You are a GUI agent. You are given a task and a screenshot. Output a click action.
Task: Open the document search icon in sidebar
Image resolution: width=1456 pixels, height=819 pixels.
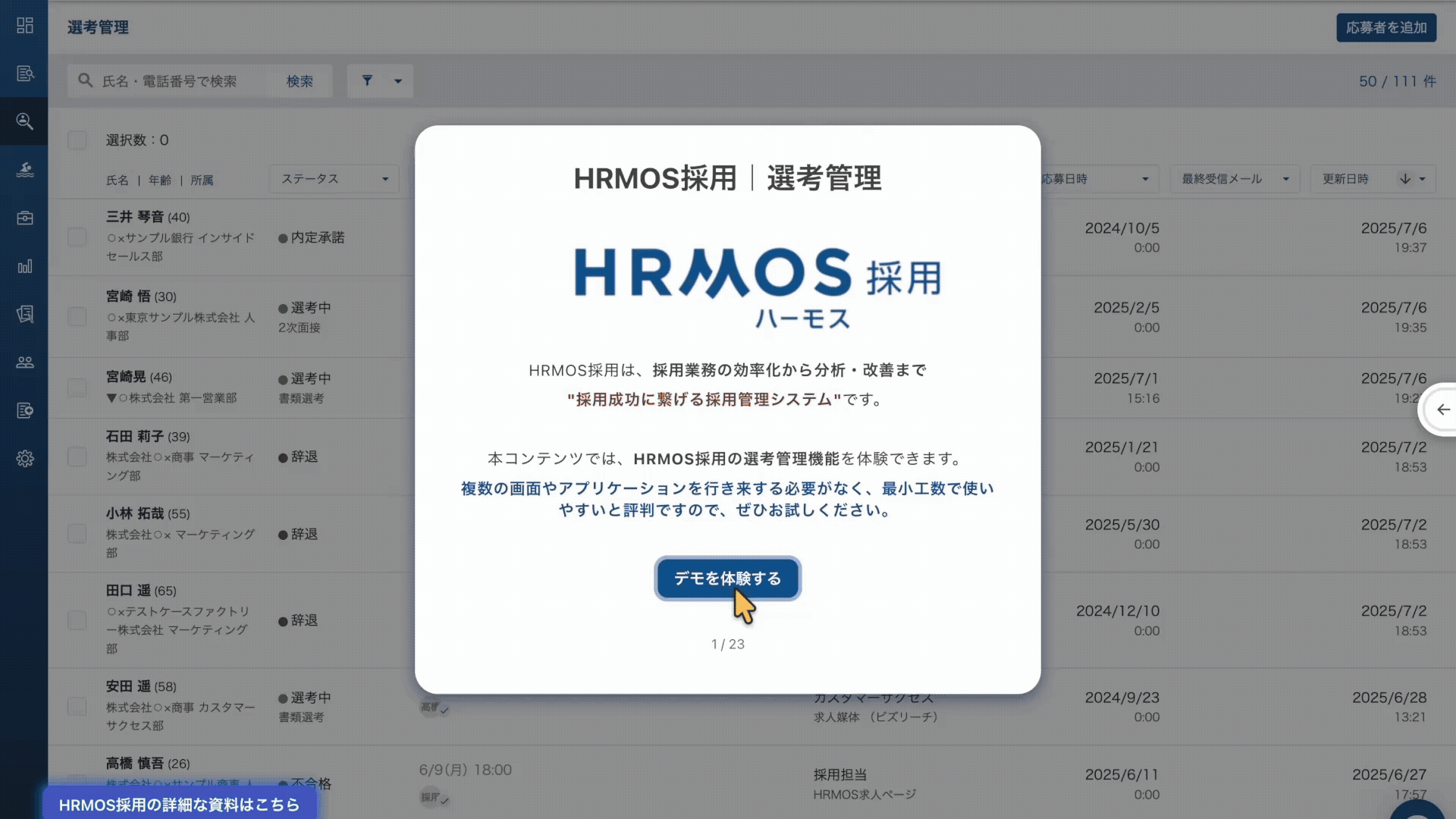24,74
